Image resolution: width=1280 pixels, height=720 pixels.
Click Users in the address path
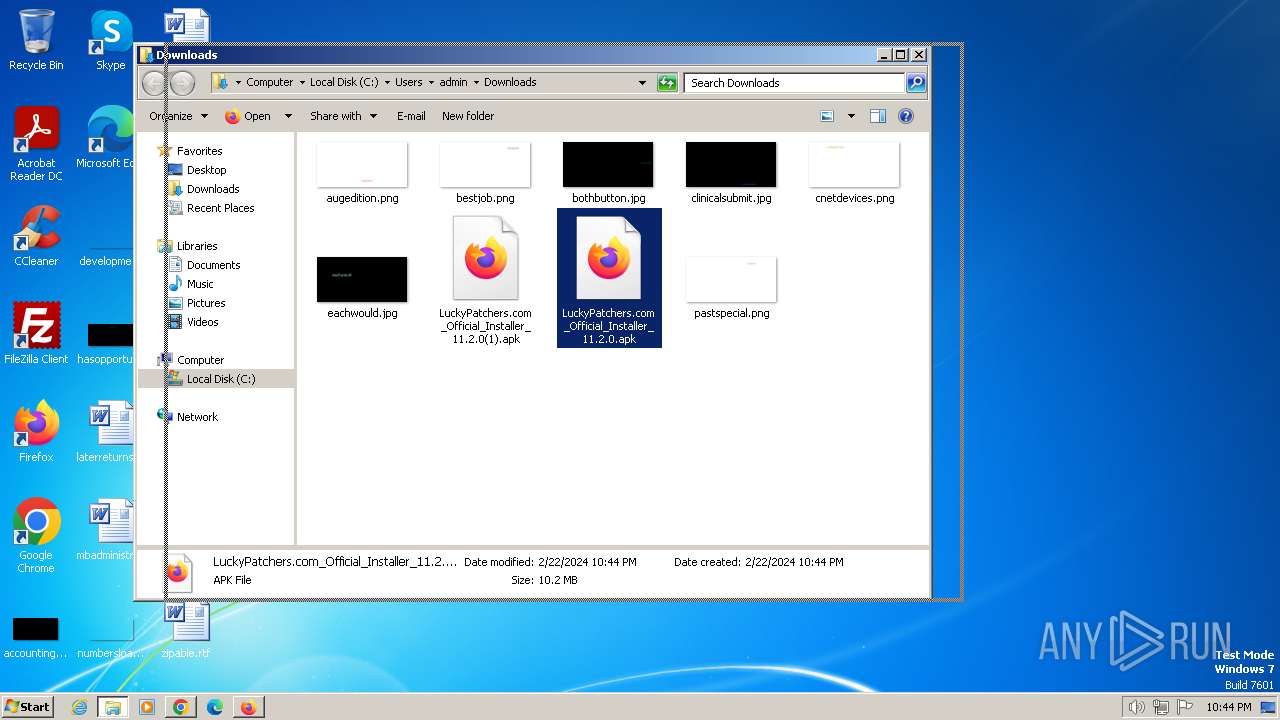tap(409, 83)
